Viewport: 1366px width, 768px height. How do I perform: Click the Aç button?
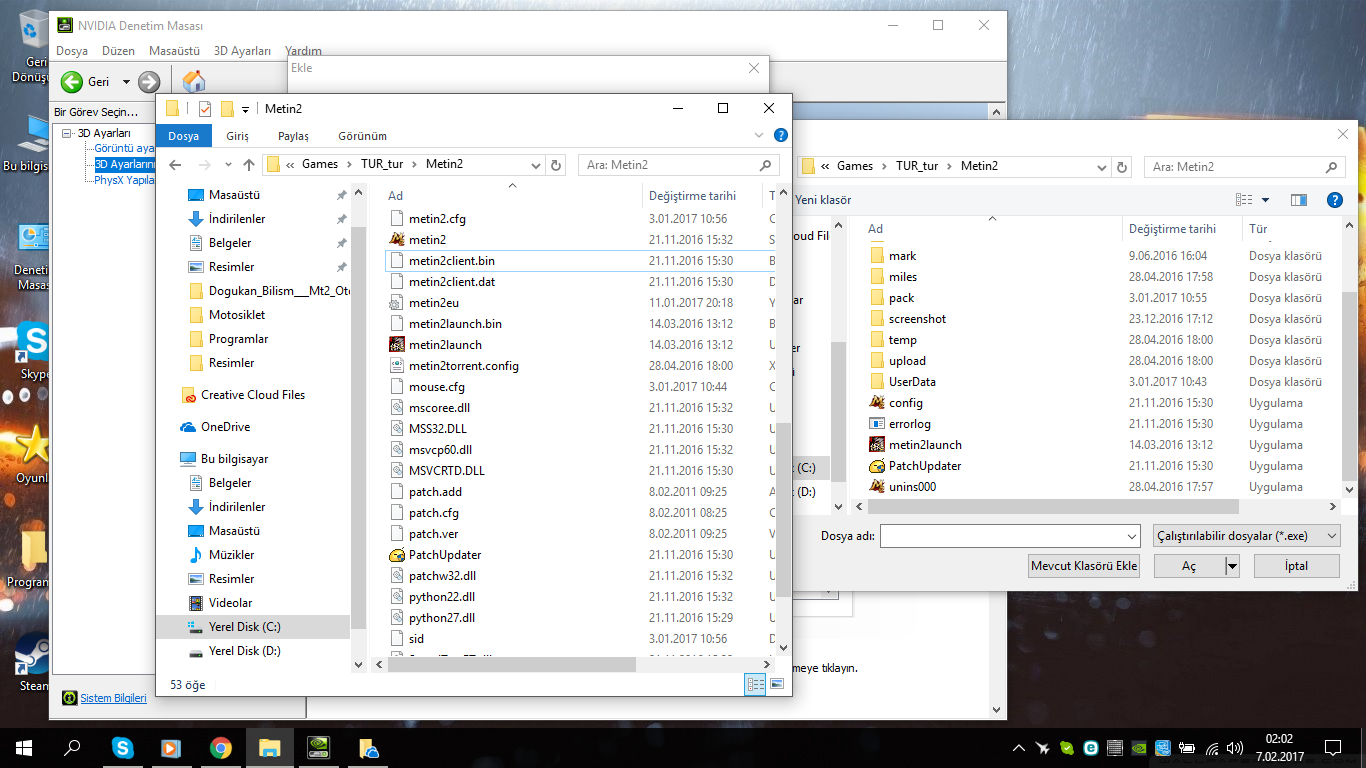1189,566
